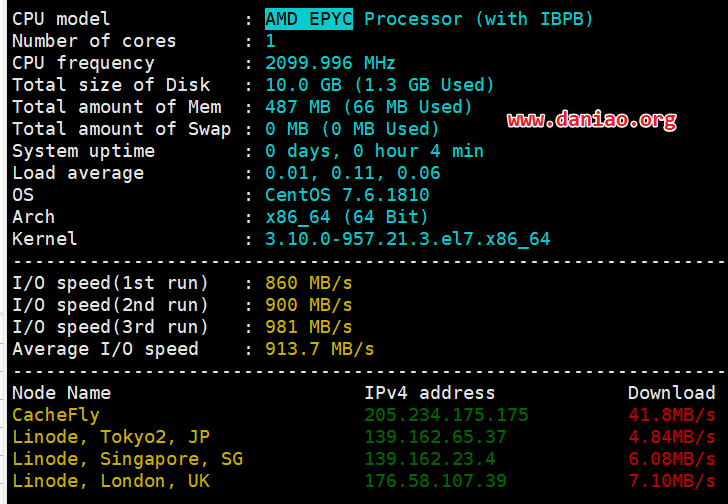Click the Linode, Singapore, SG node name
This screenshot has height=504, width=728.
click(128, 459)
